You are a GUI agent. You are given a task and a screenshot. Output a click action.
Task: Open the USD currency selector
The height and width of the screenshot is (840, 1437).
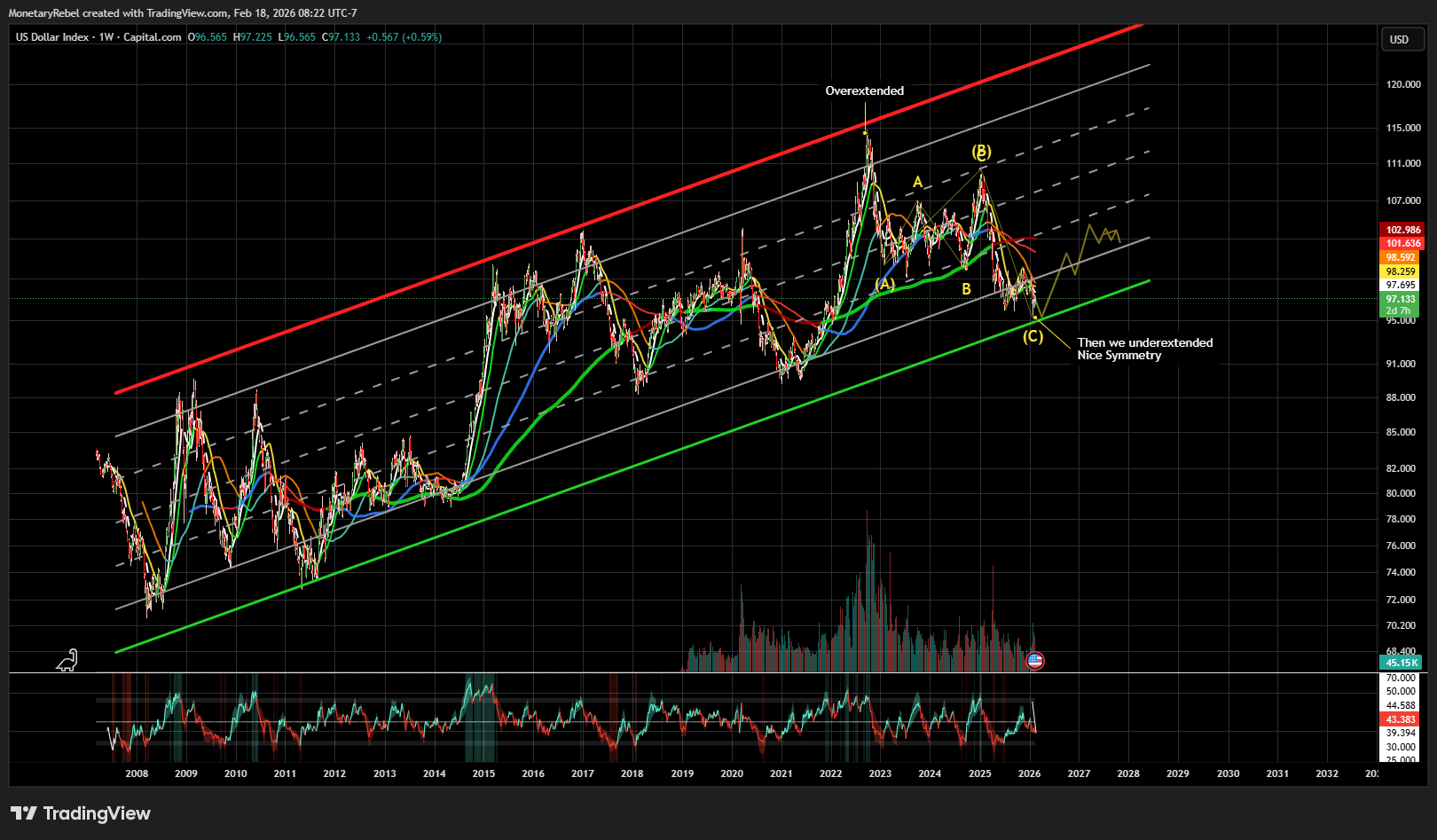tap(1402, 39)
